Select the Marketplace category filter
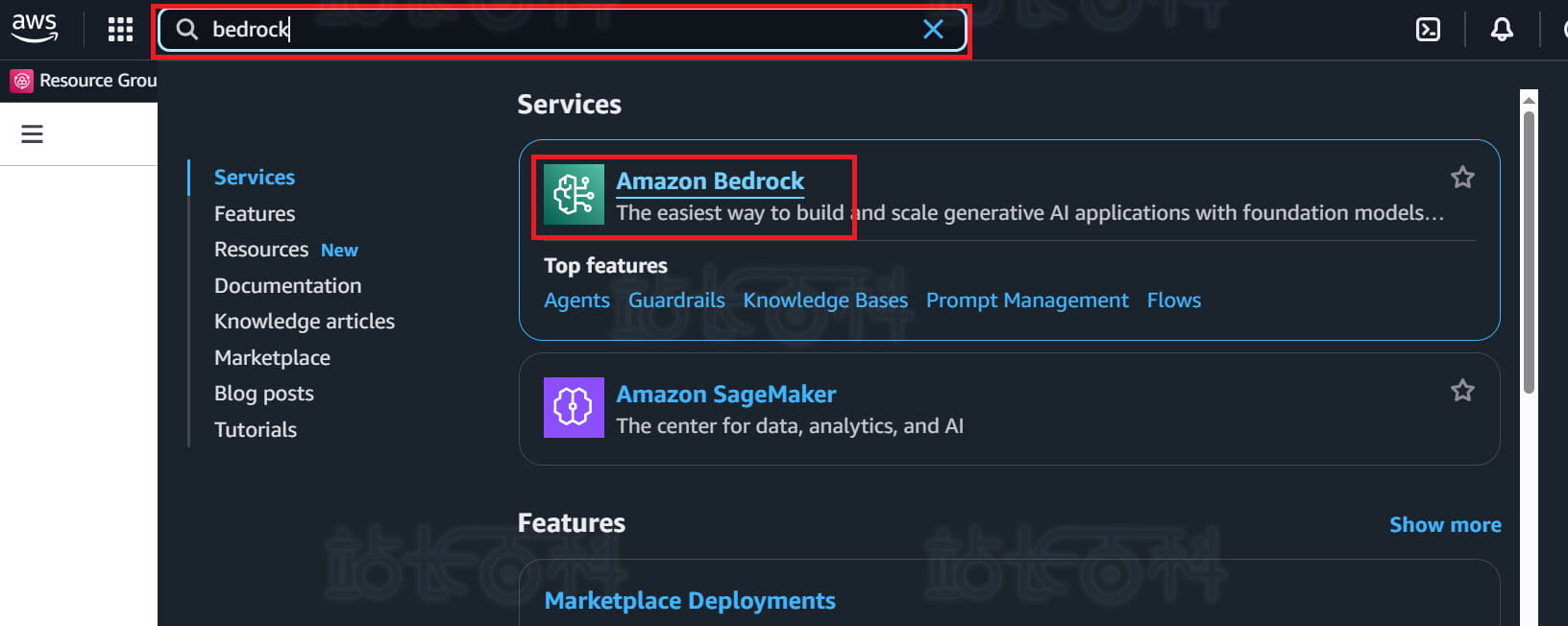This screenshot has width=1568, height=626. pos(272,357)
